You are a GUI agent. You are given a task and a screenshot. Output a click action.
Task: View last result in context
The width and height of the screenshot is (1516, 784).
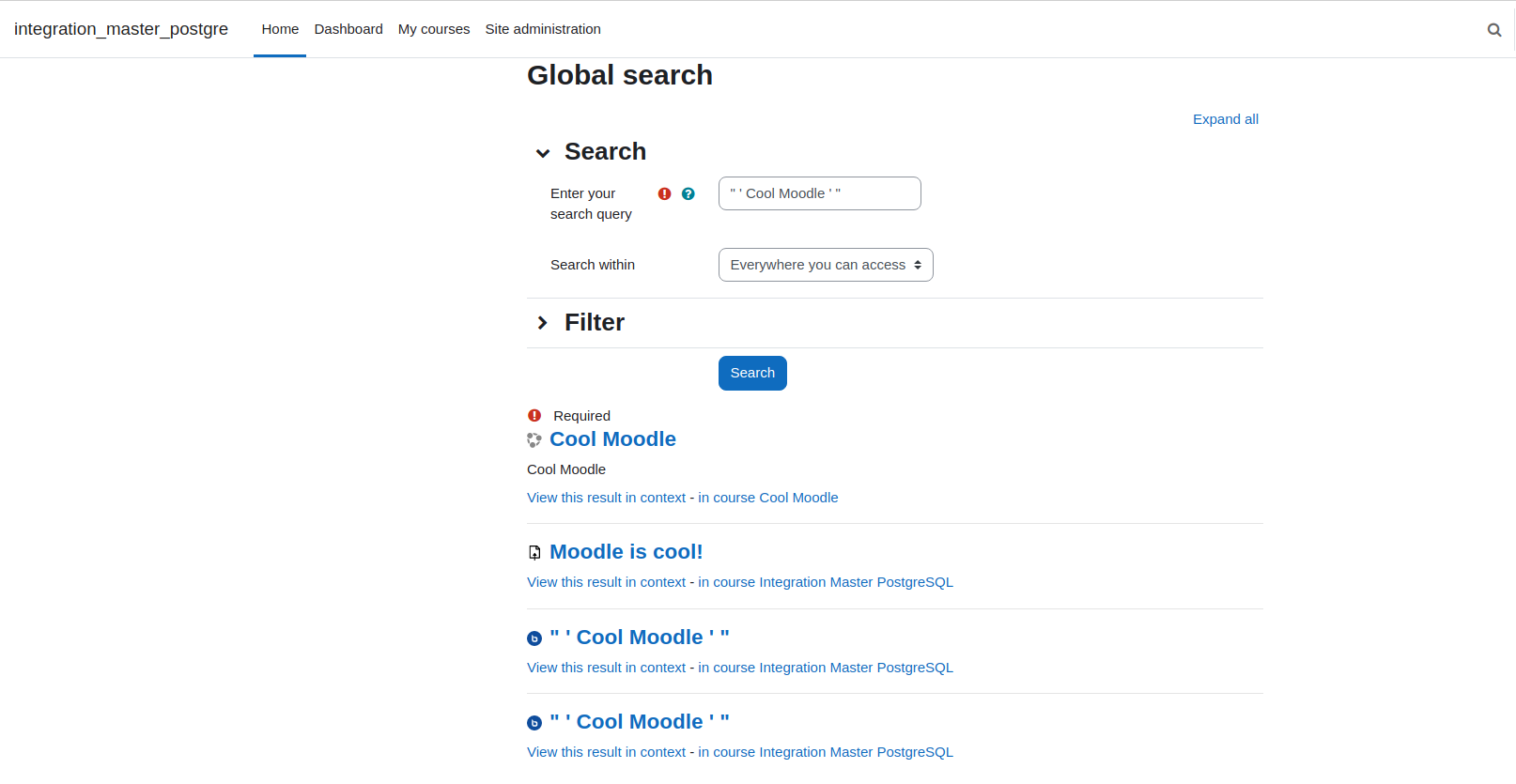[x=606, y=752]
